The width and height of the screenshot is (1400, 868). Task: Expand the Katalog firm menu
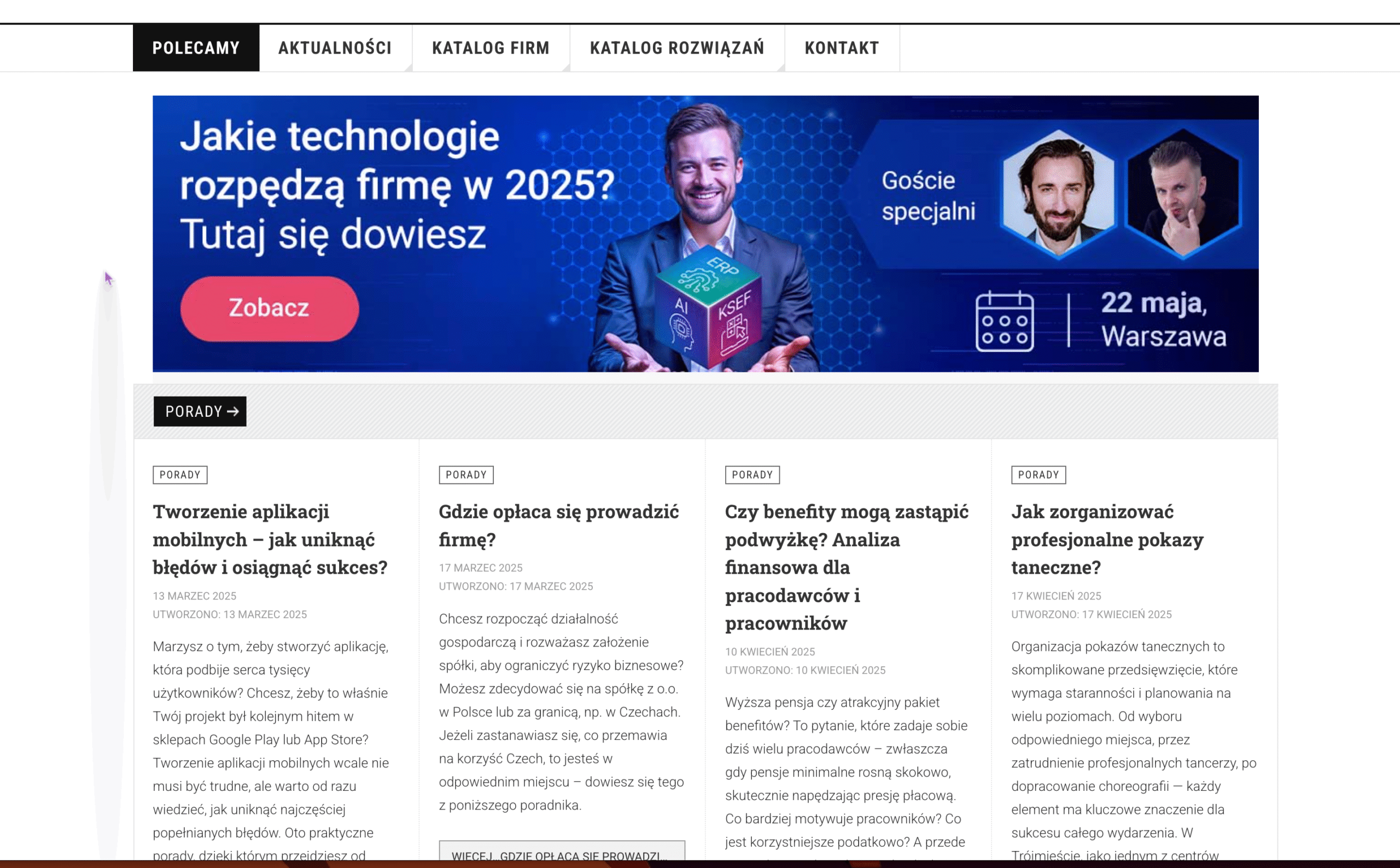[491, 48]
